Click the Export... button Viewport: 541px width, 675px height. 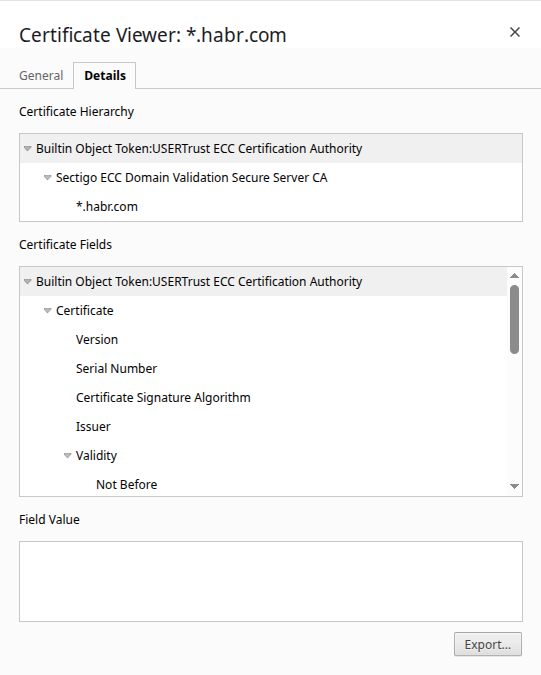click(x=488, y=644)
